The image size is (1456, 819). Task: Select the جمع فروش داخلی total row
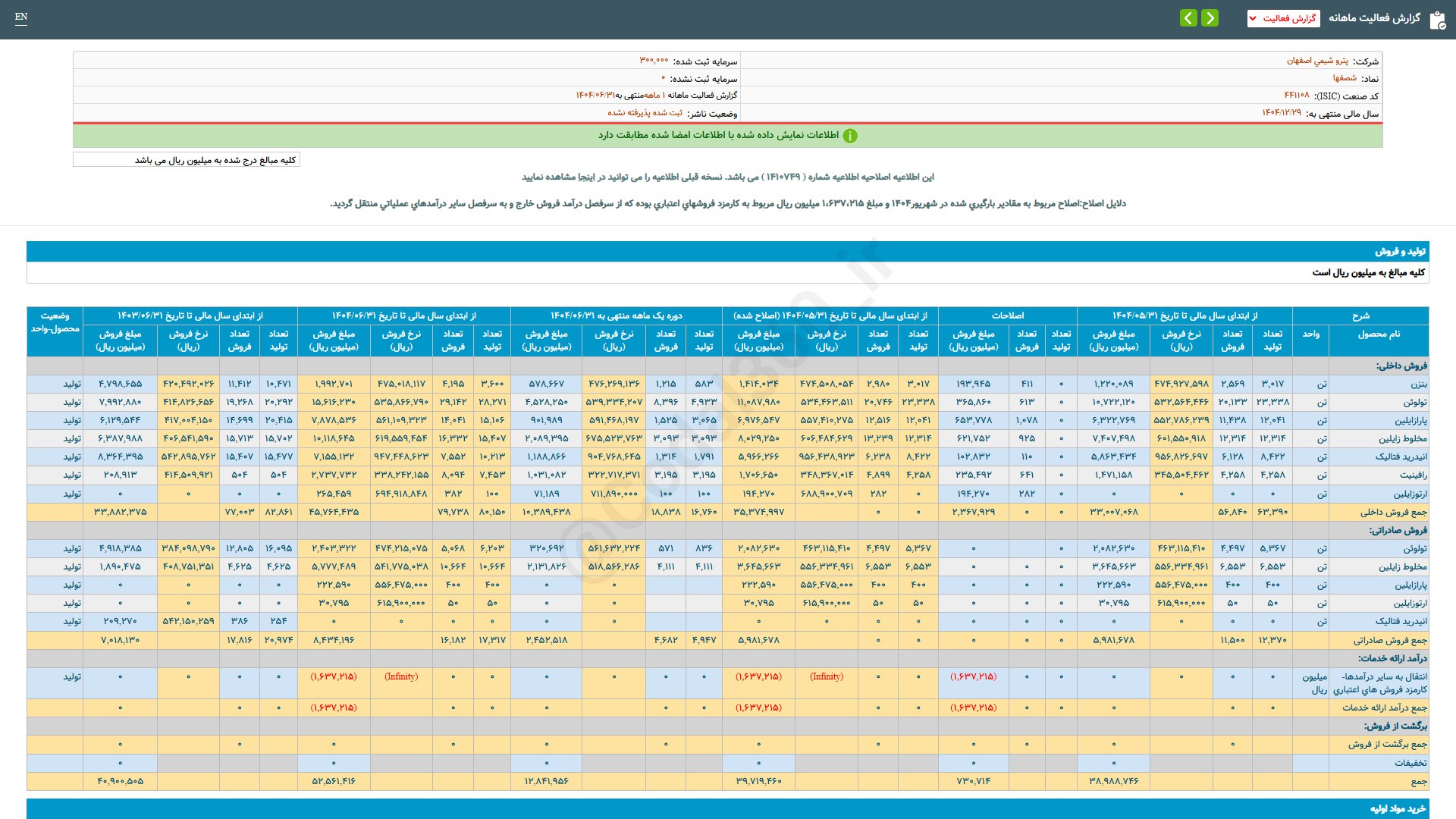click(x=1393, y=513)
